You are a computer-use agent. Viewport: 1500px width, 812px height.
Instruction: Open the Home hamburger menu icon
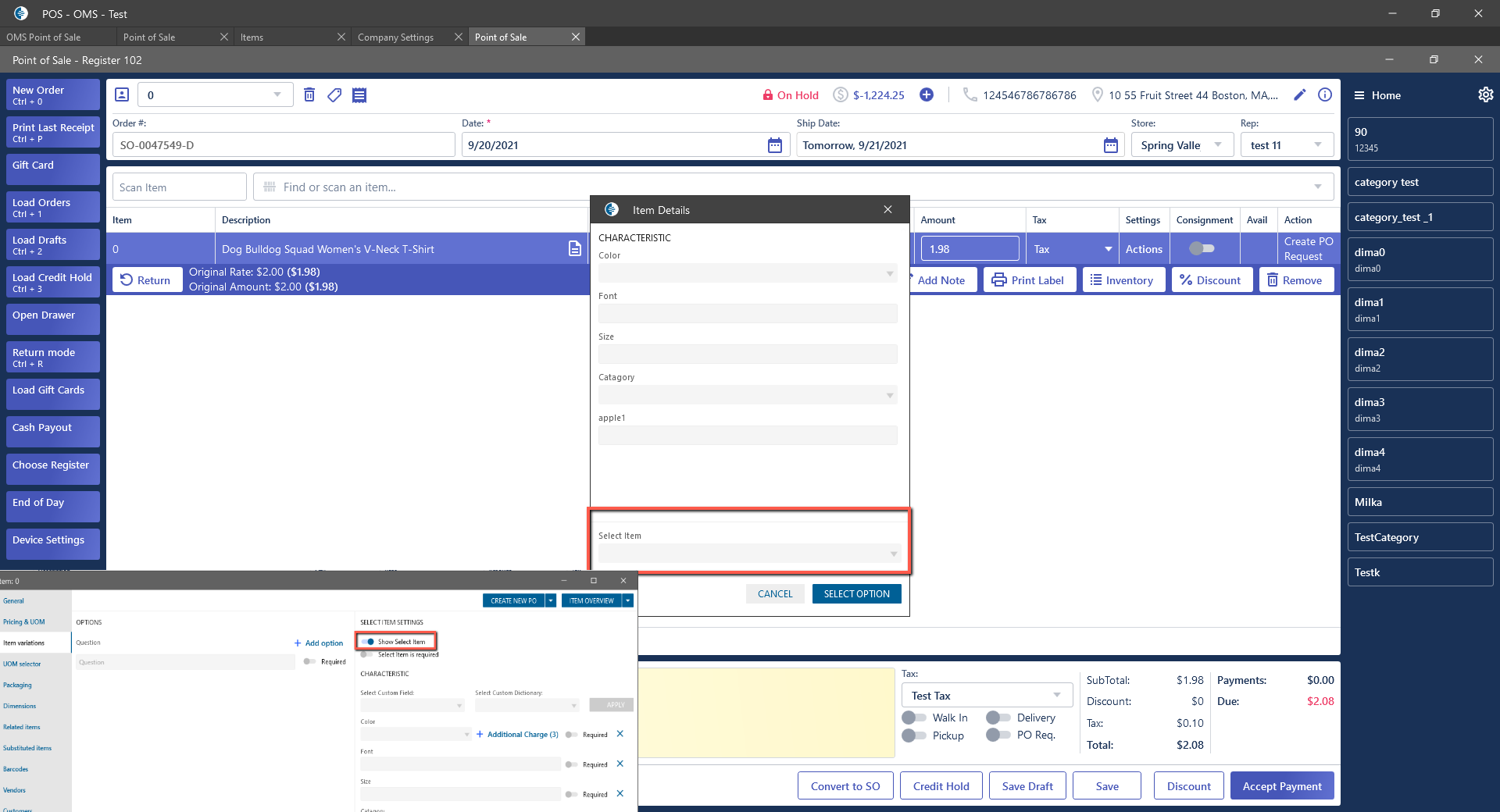(x=1359, y=95)
